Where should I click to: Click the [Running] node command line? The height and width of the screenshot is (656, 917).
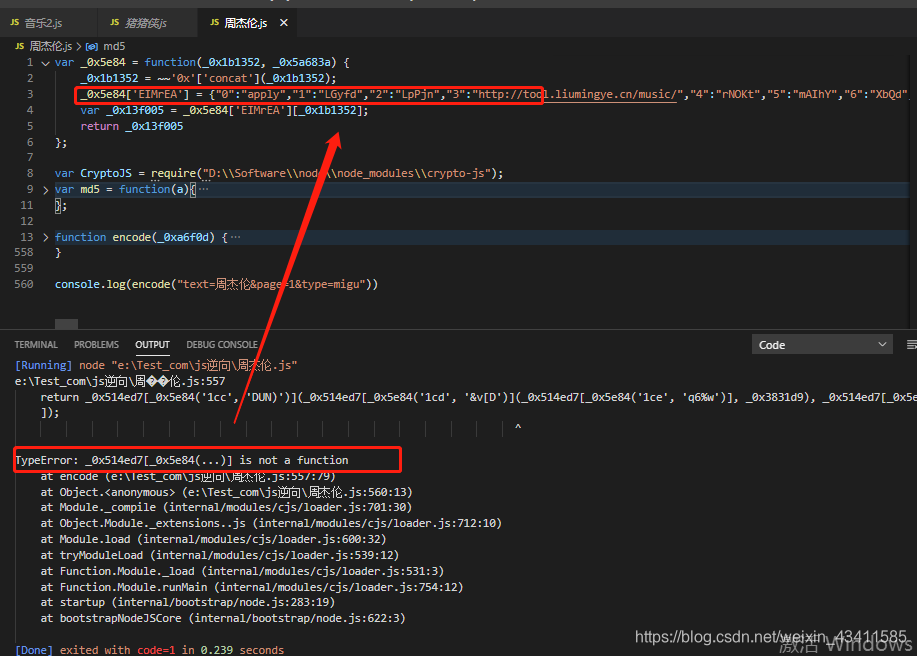tap(156, 365)
